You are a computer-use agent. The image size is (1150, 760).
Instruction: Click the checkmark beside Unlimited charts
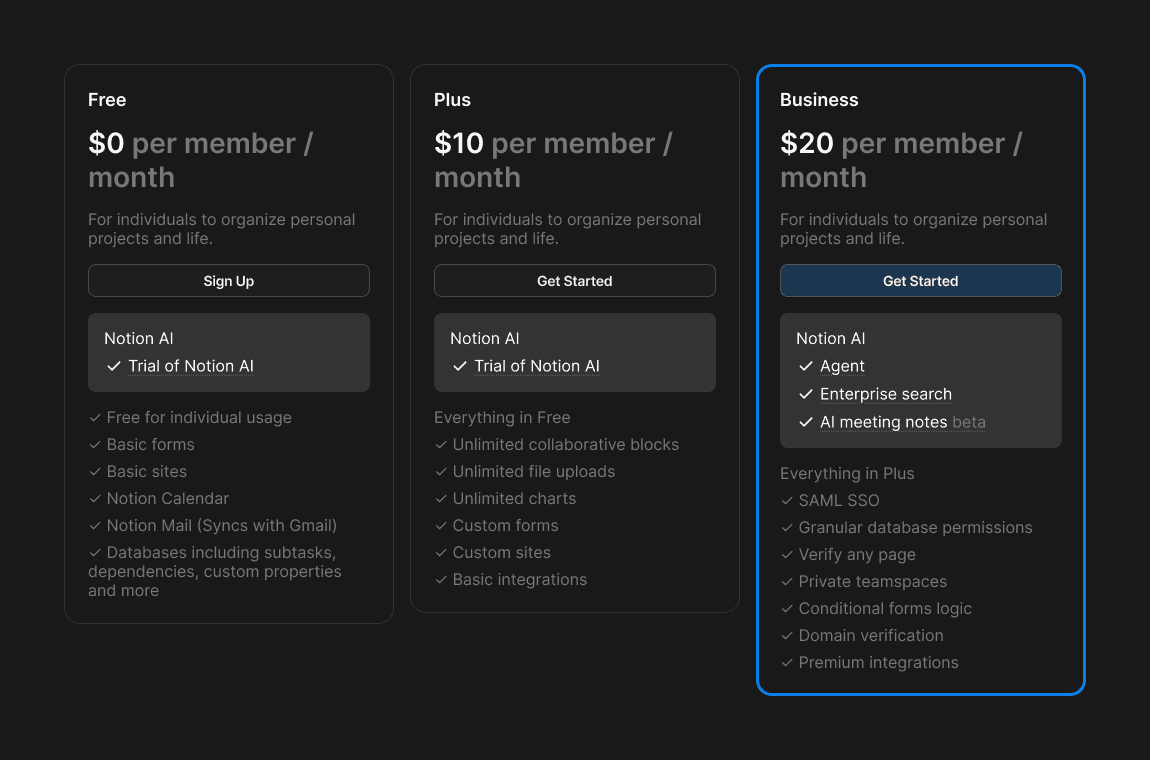click(440, 498)
